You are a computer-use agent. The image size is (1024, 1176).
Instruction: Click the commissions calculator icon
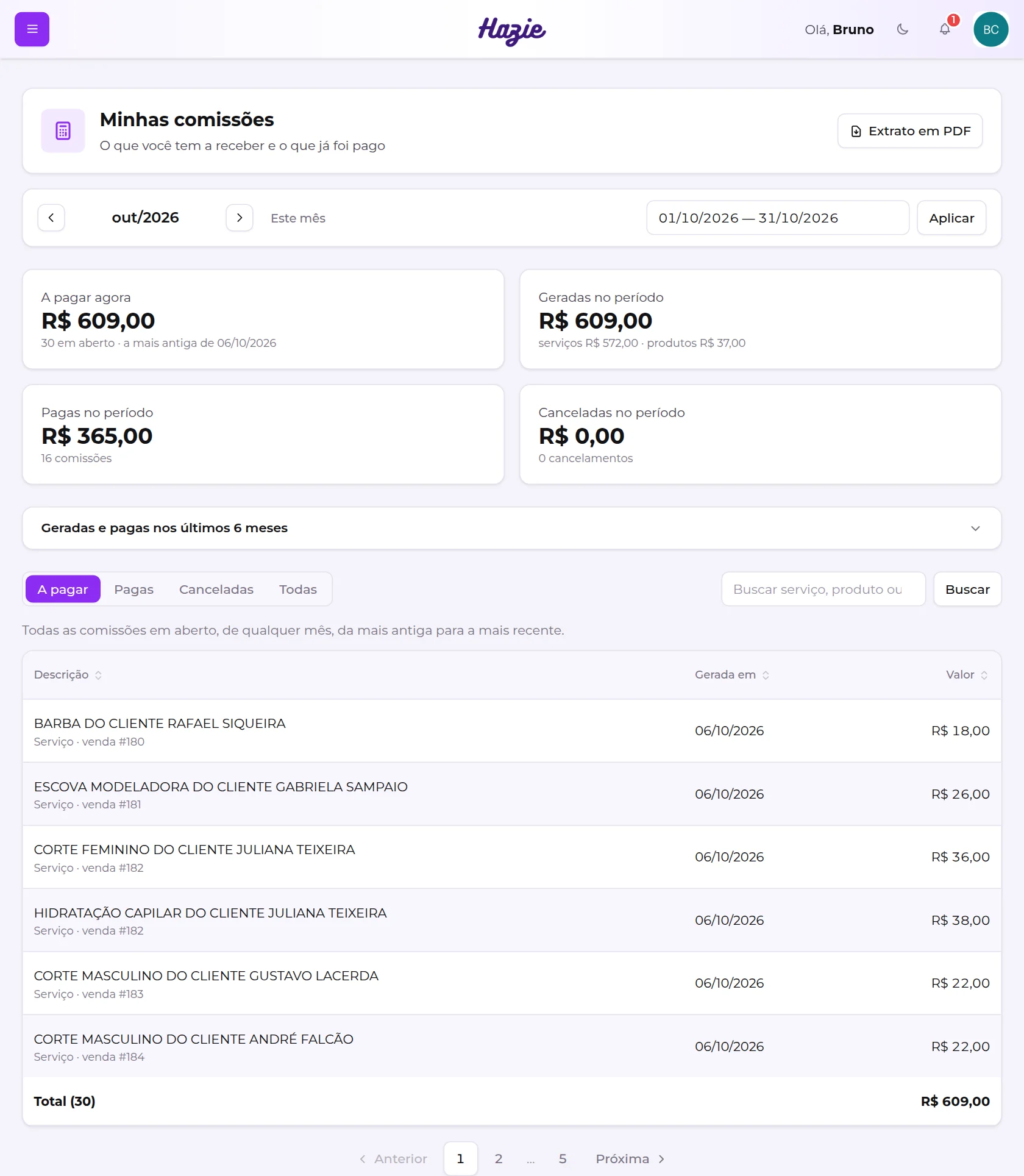[x=63, y=130]
